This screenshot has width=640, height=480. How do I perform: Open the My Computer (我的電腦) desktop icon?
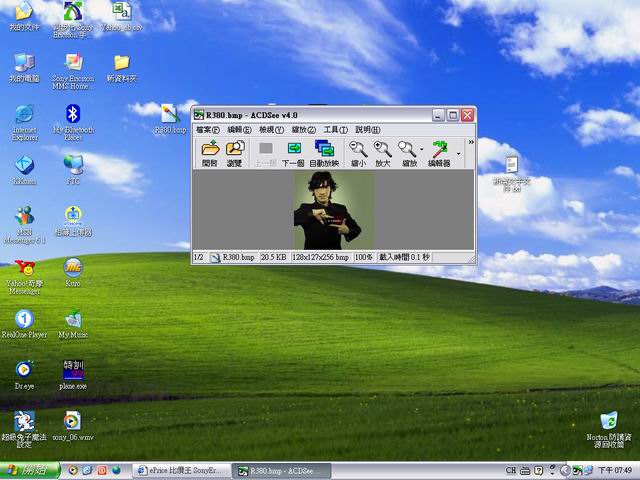coord(24,68)
